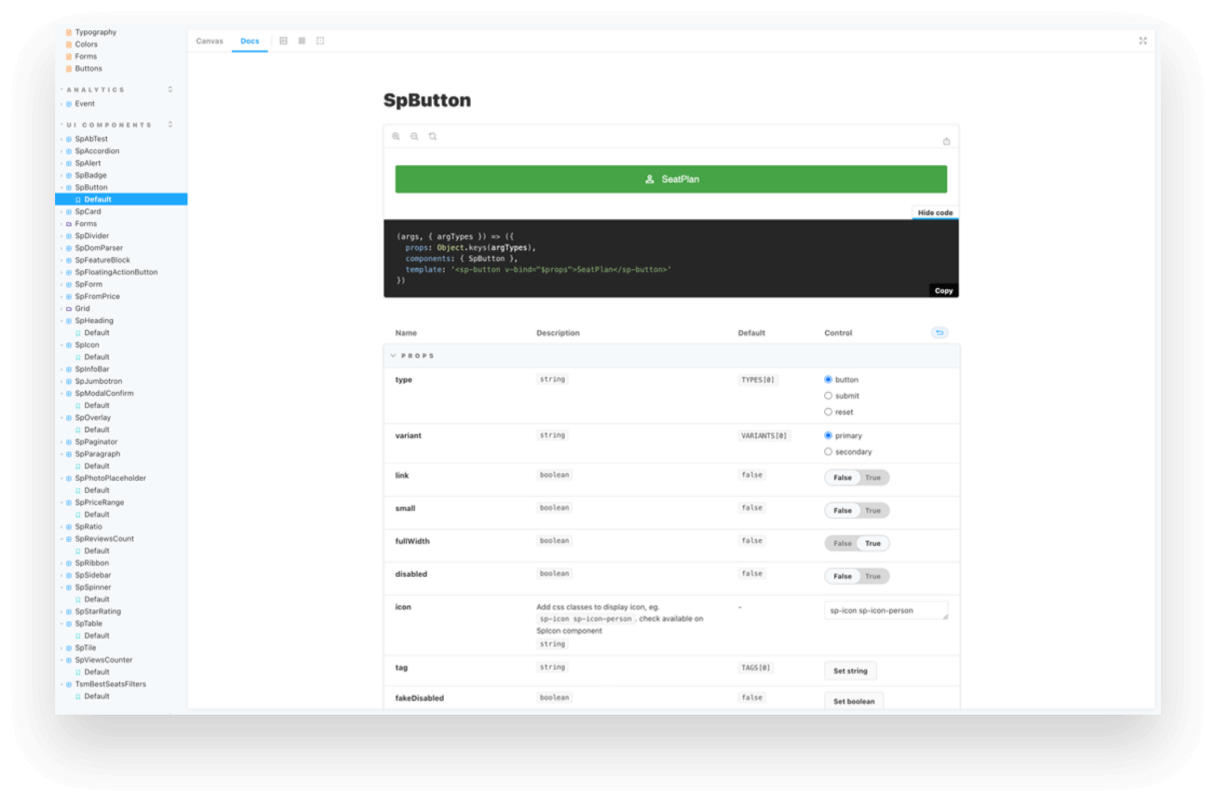1216x802 pixels.
Task: Click inside the icon prop input field
Action: 886,609
